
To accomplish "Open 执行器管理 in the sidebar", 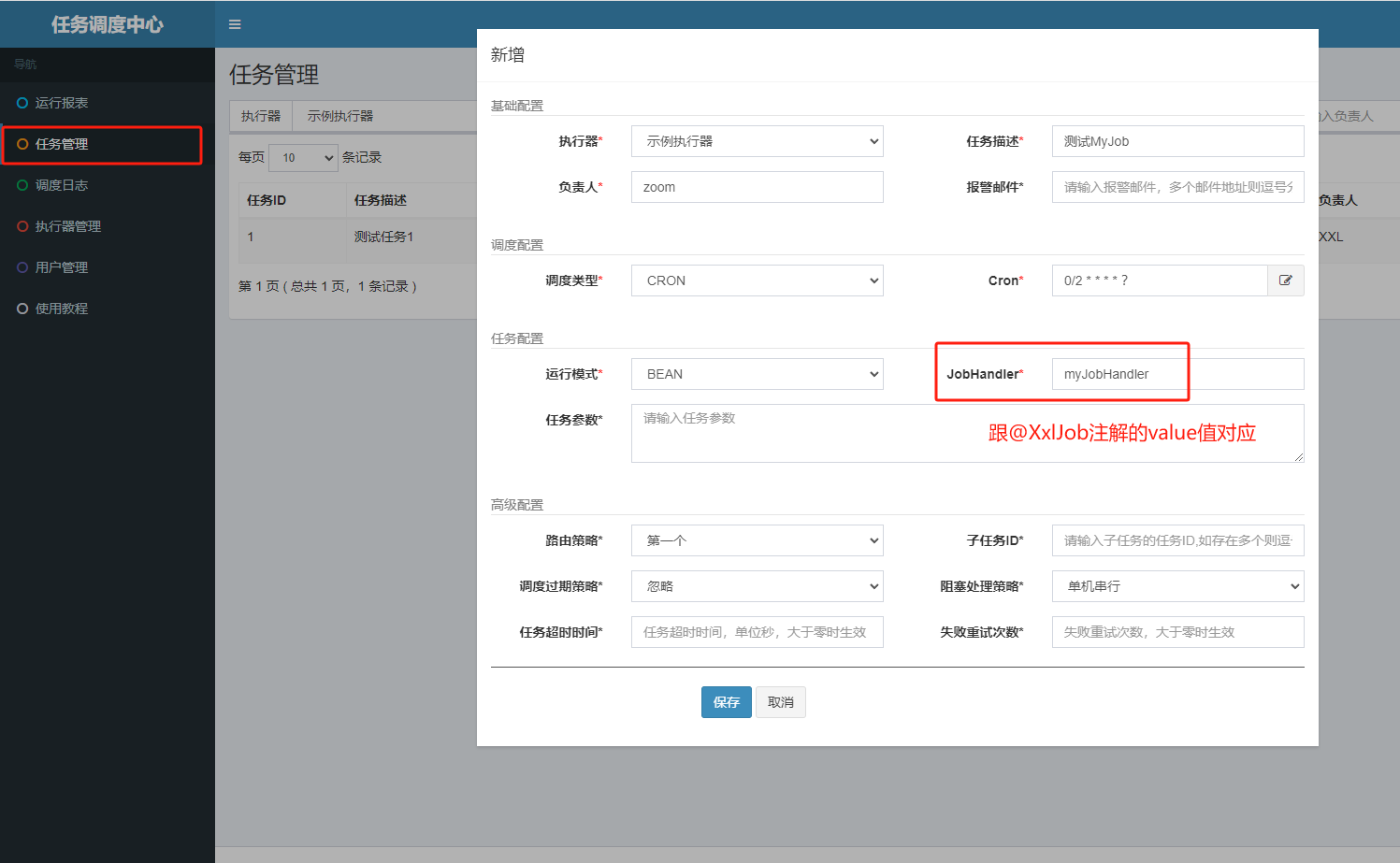I will [108, 226].
